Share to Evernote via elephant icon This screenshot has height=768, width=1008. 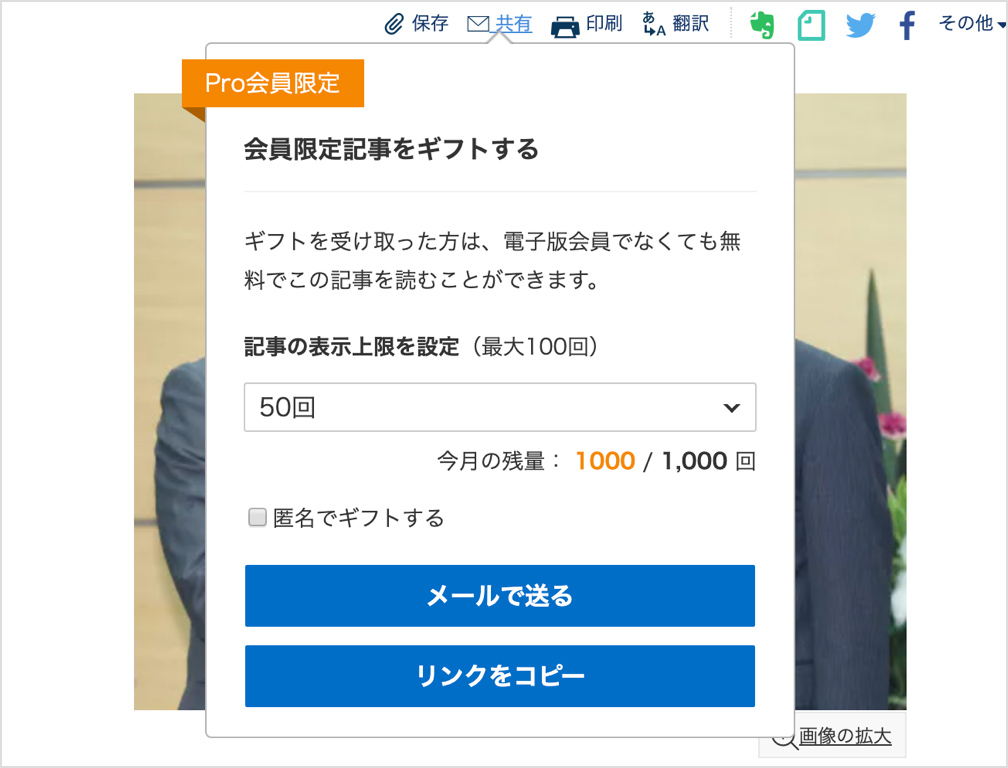click(x=762, y=25)
